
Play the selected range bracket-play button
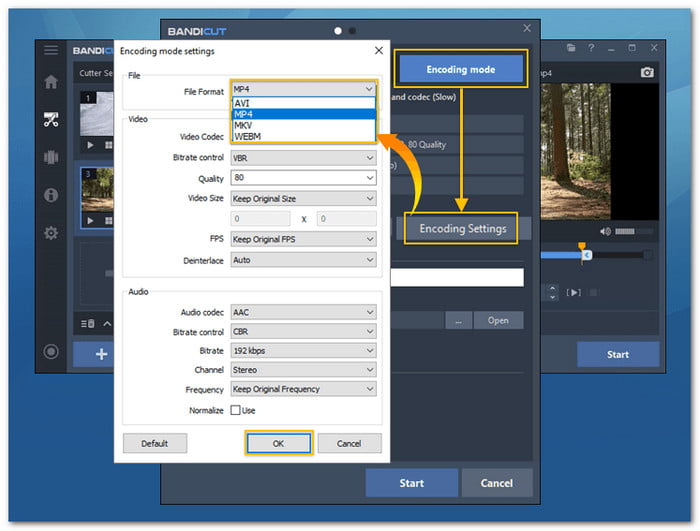[x=574, y=293]
